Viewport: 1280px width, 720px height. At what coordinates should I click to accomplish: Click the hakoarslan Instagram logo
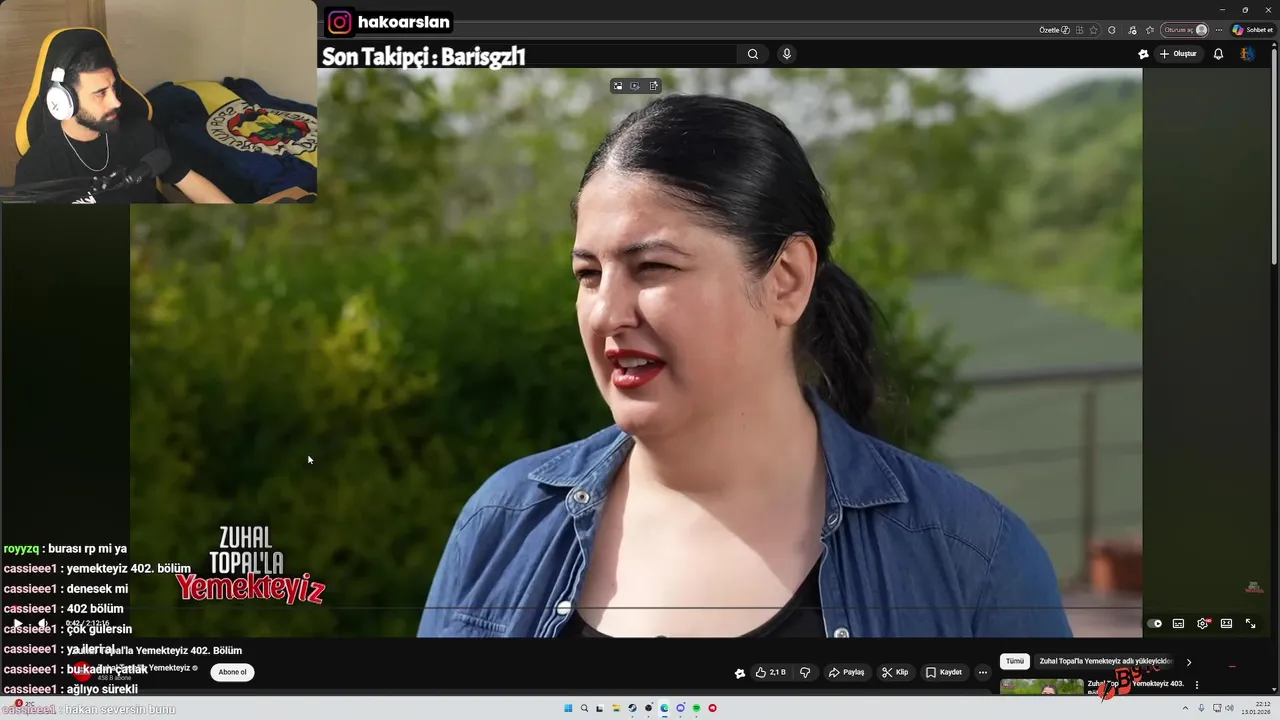tap(340, 22)
